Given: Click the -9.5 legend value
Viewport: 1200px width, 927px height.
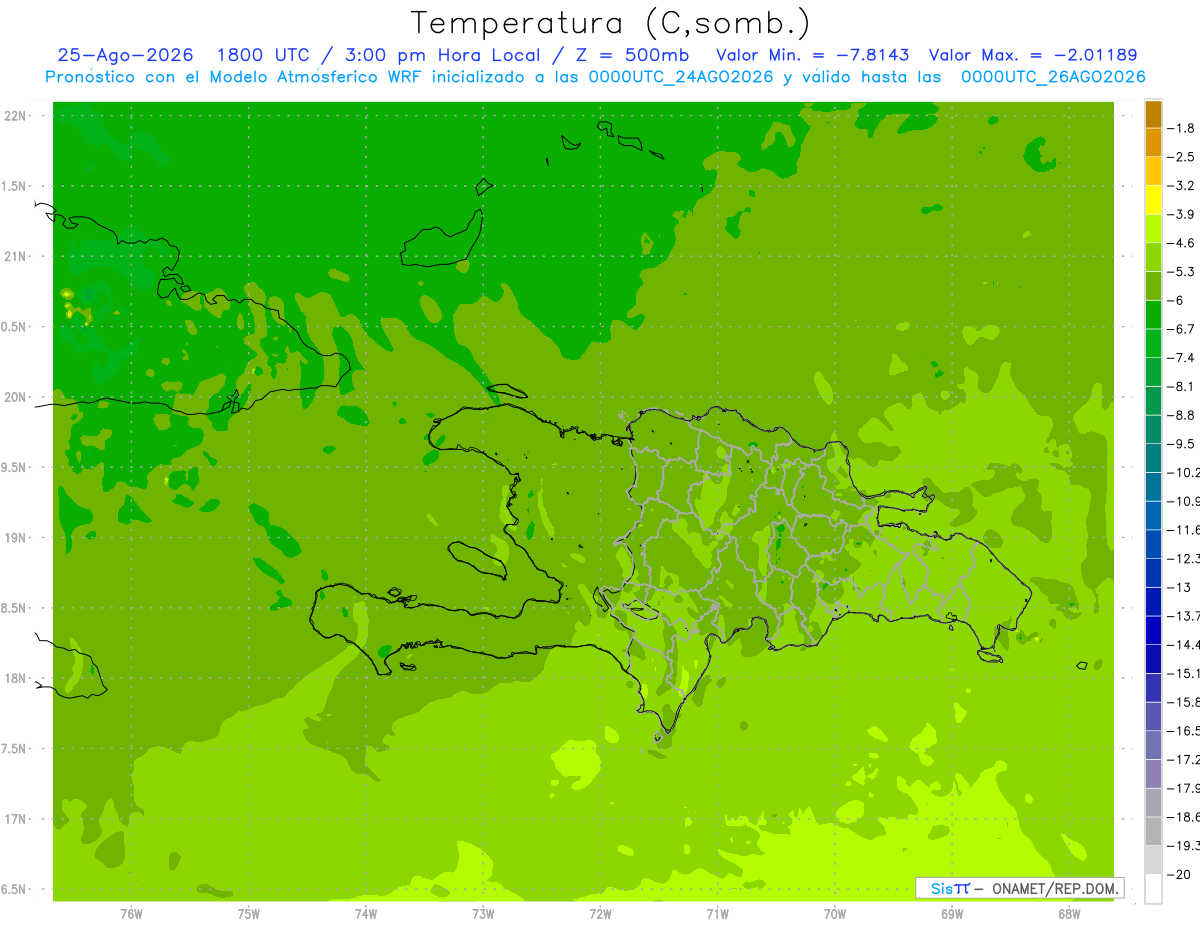Looking at the screenshot, I should coord(1182,444).
